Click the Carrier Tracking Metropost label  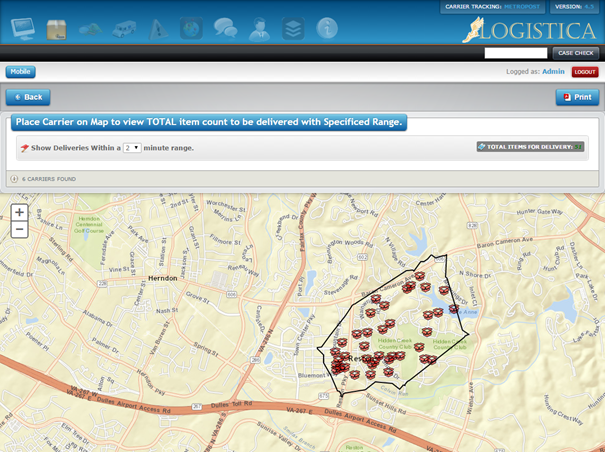pyautogui.click(x=492, y=7)
